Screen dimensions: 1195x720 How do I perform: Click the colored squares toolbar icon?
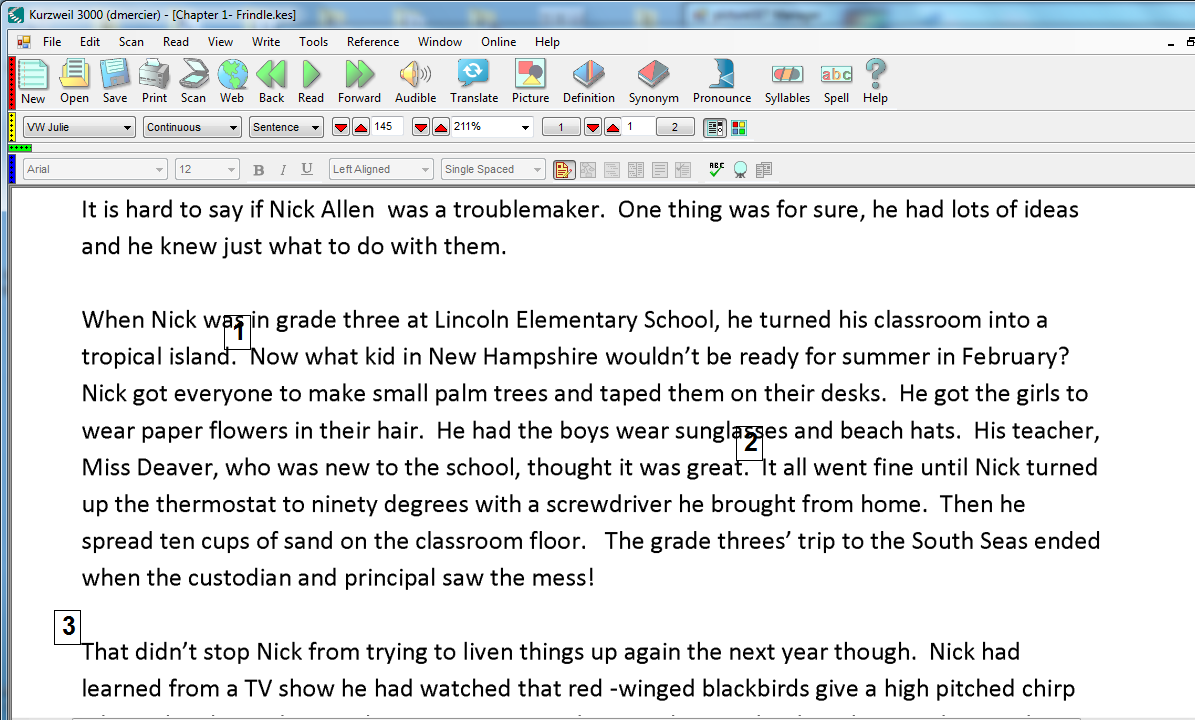(x=738, y=128)
